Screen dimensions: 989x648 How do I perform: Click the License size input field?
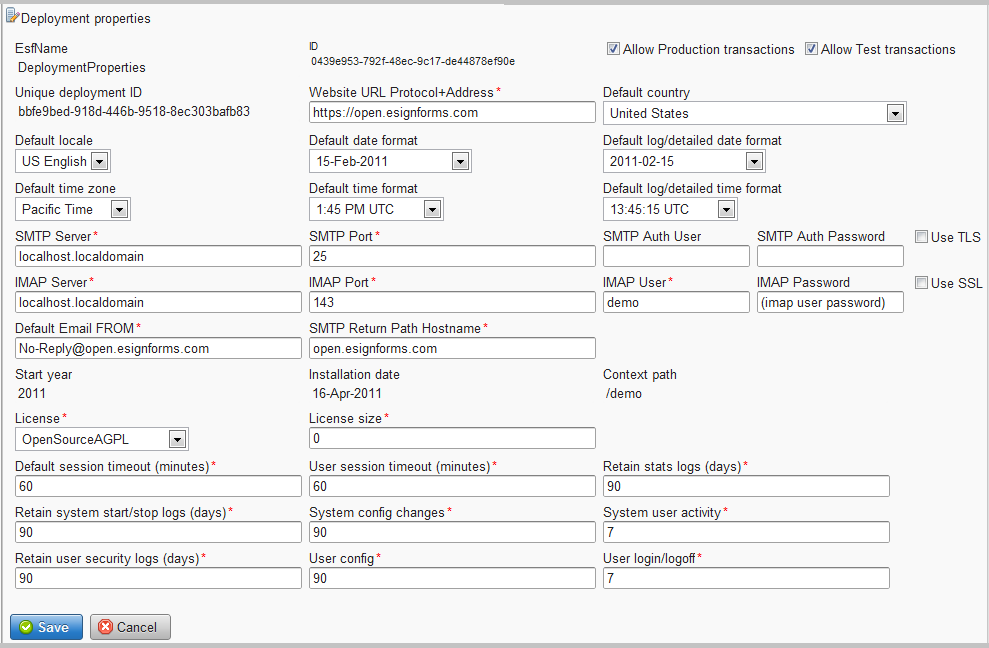tap(452, 438)
